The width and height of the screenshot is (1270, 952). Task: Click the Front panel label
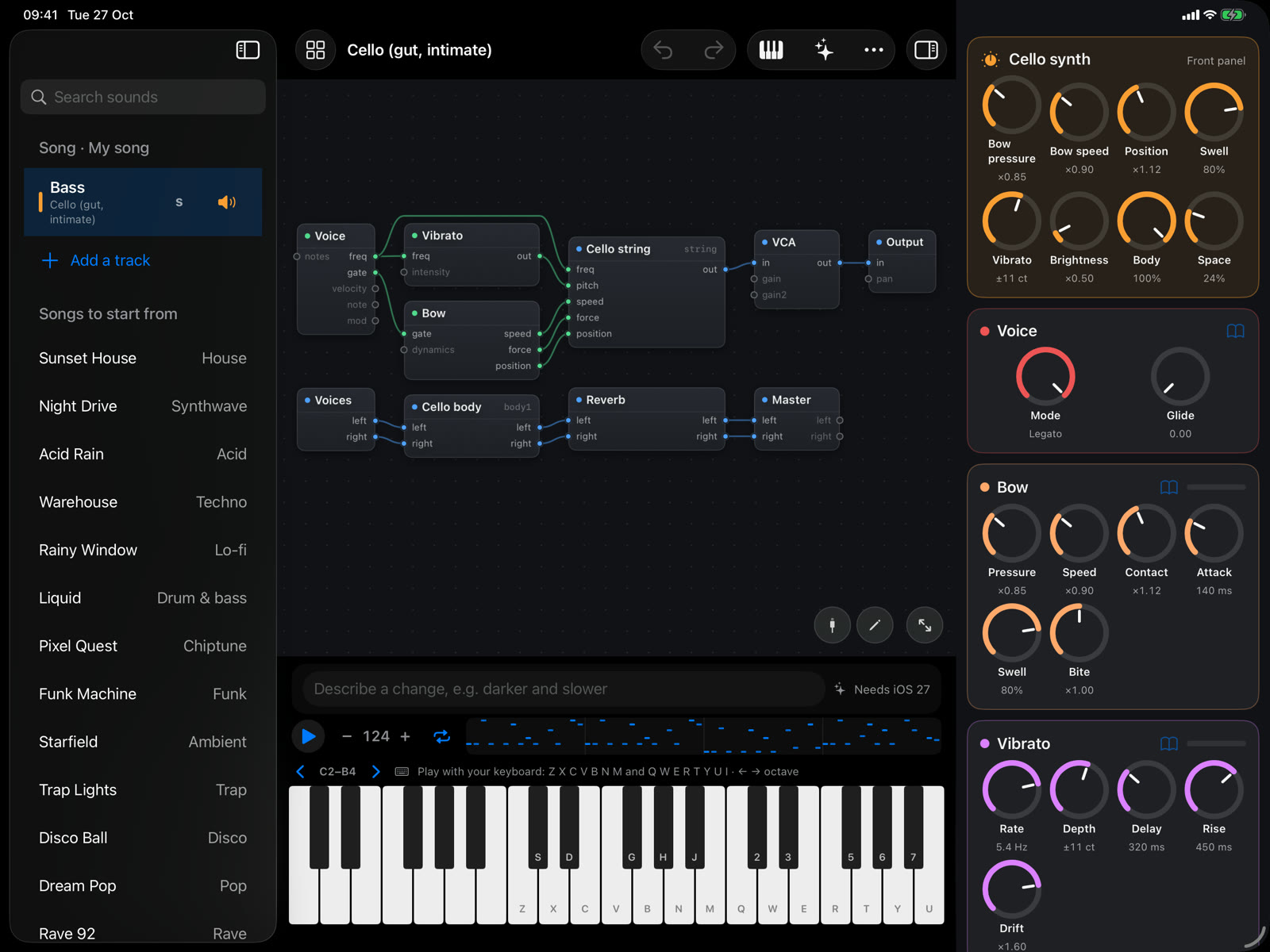[1215, 60]
